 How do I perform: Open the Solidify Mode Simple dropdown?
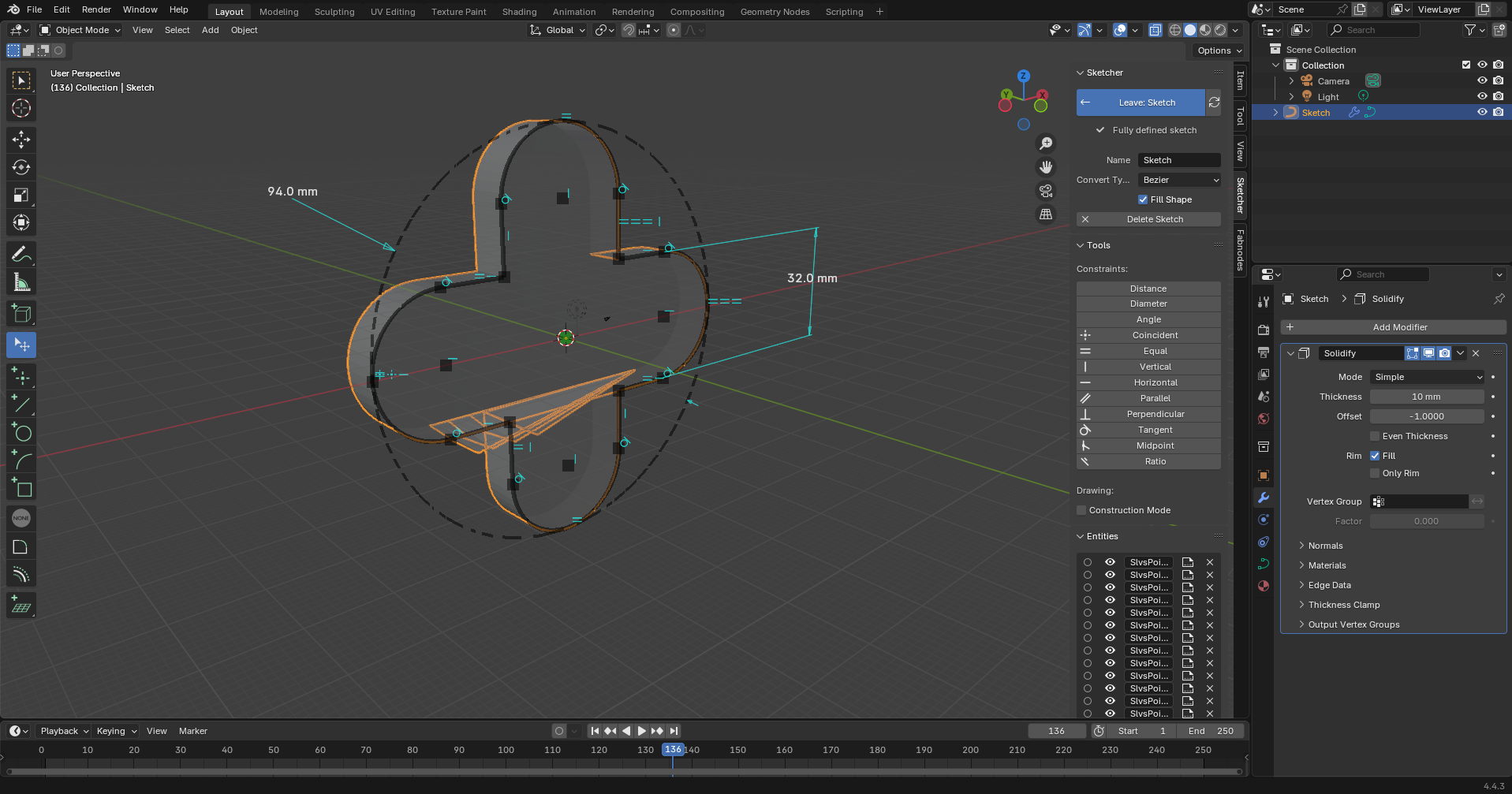coord(1427,377)
